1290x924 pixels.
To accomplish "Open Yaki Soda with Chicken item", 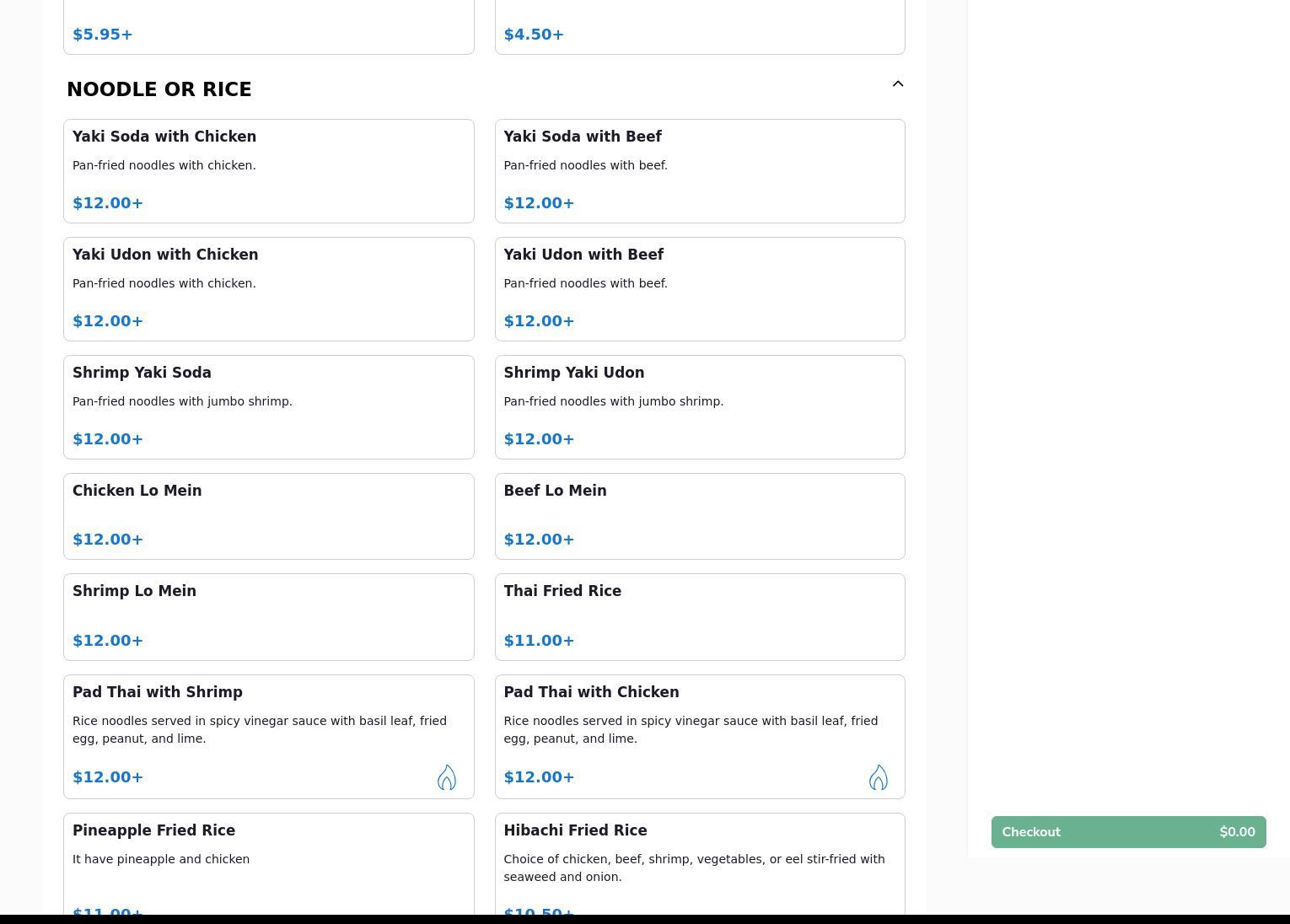I will click(x=268, y=171).
